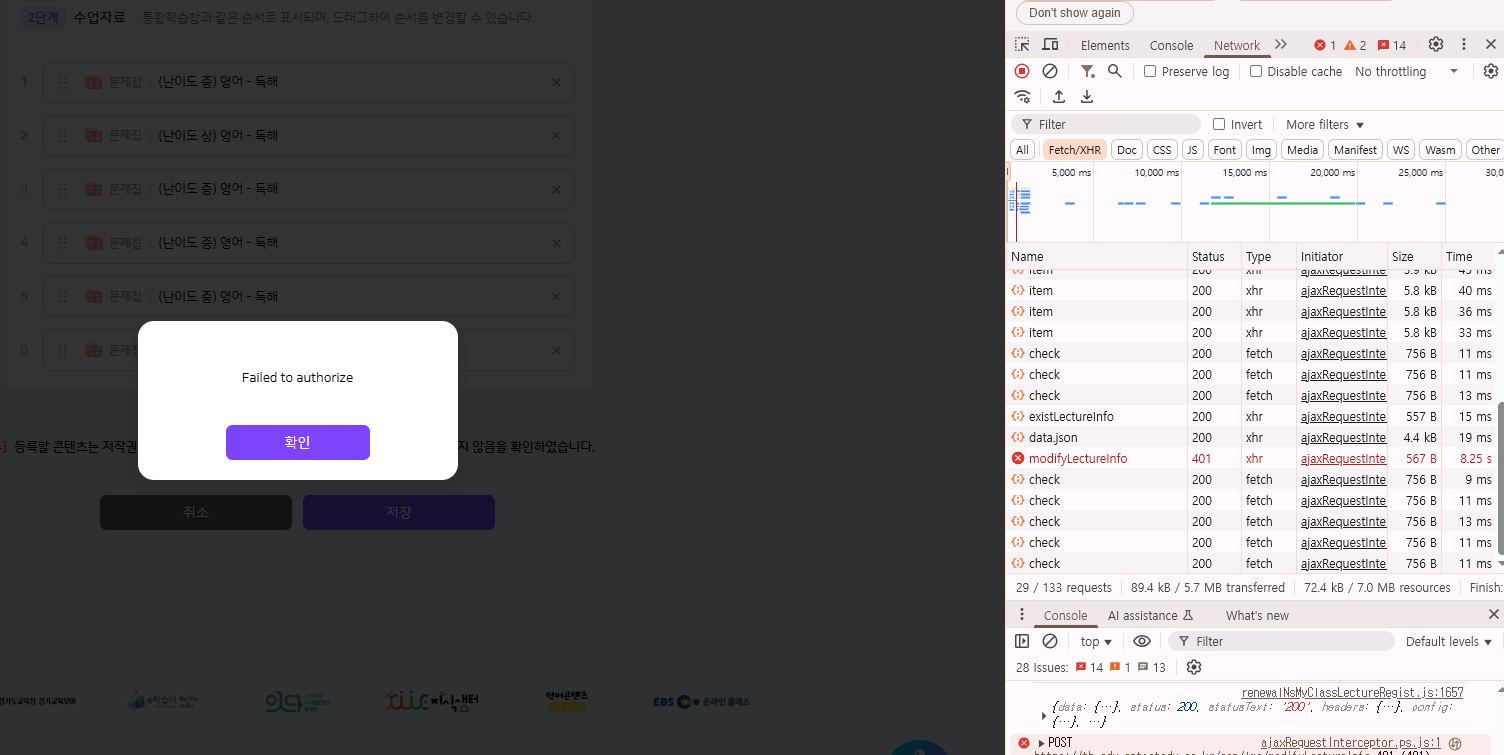This screenshot has width=1504, height=755.
Task: Toggle the device toolbar icon
Action: tap(1050, 45)
